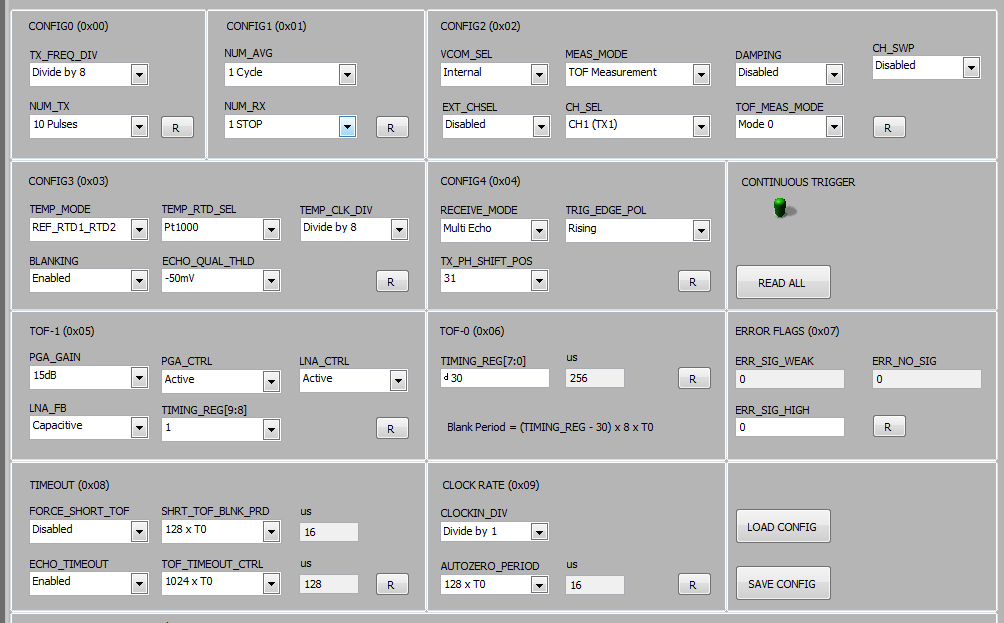Click the TIMING_REG[7:0] input field
The width and height of the screenshot is (1004, 623).
pos(495,378)
